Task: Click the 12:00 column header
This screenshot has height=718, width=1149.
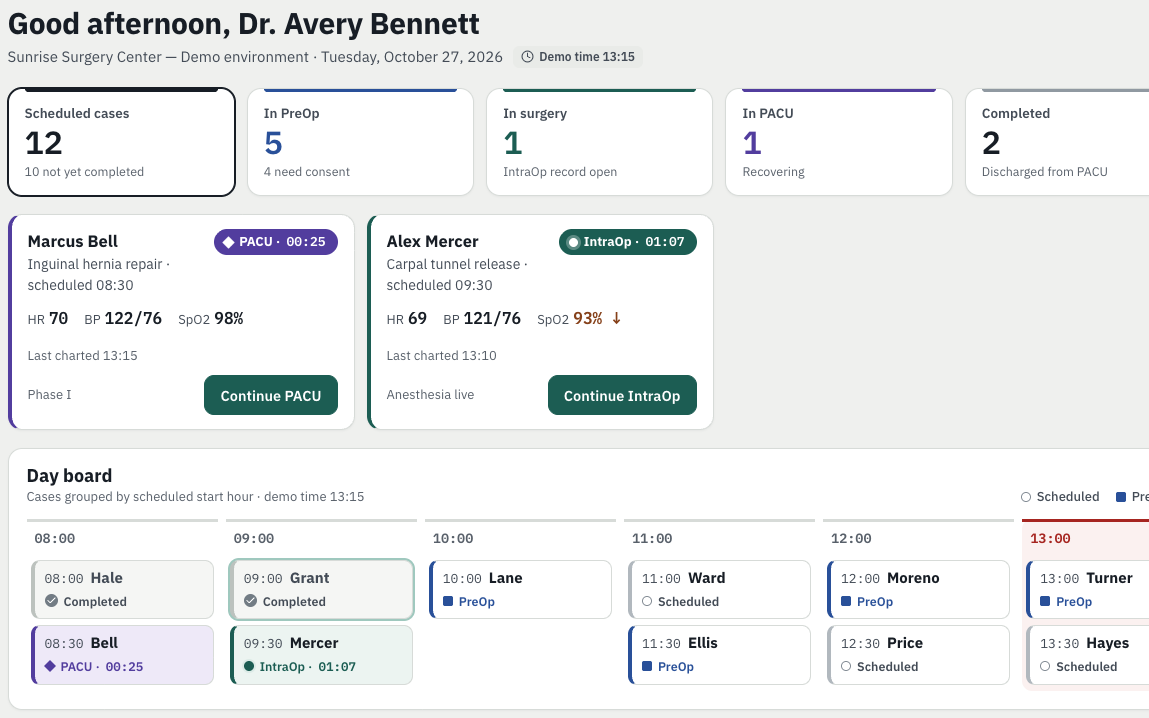Action: coord(851,538)
